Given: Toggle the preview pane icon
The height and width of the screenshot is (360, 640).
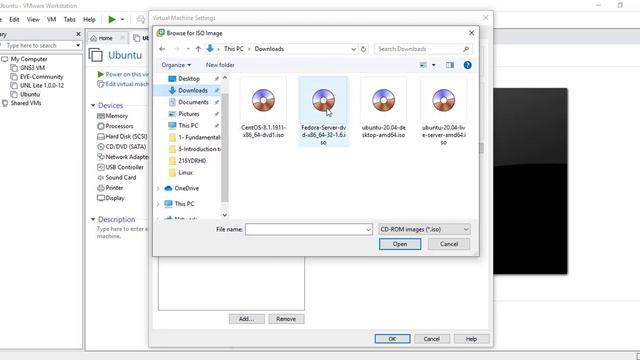Looking at the screenshot, I should 450,65.
